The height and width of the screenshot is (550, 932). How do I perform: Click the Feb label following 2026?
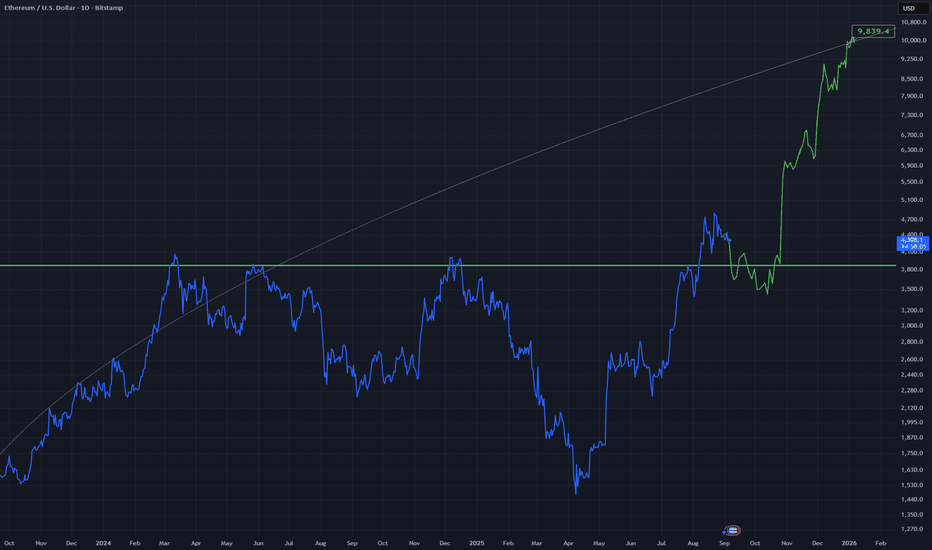[881, 543]
